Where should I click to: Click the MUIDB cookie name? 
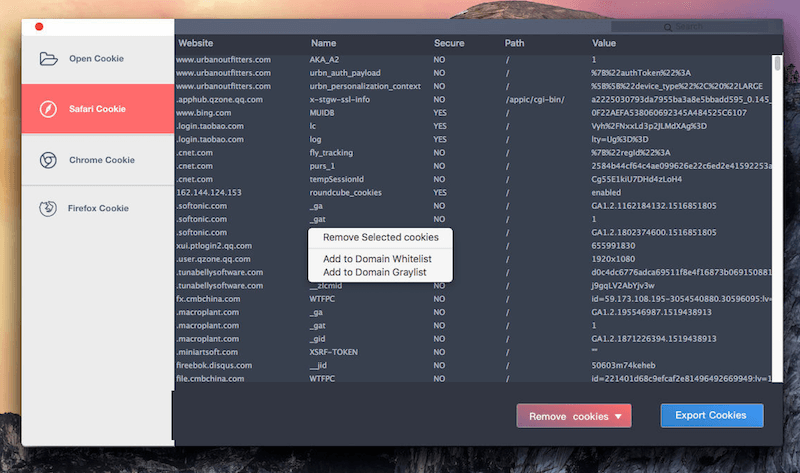[322, 113]
